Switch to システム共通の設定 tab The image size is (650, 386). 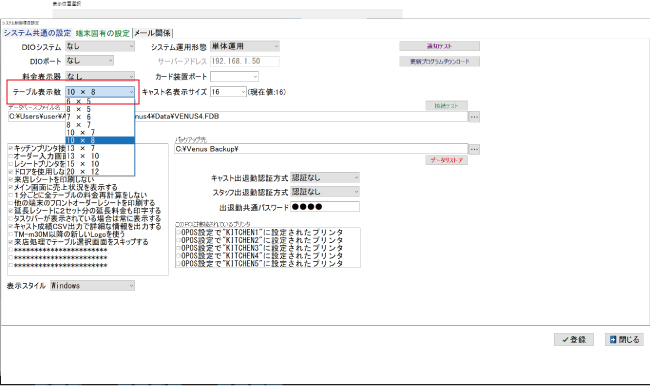(x=37, y=33)
